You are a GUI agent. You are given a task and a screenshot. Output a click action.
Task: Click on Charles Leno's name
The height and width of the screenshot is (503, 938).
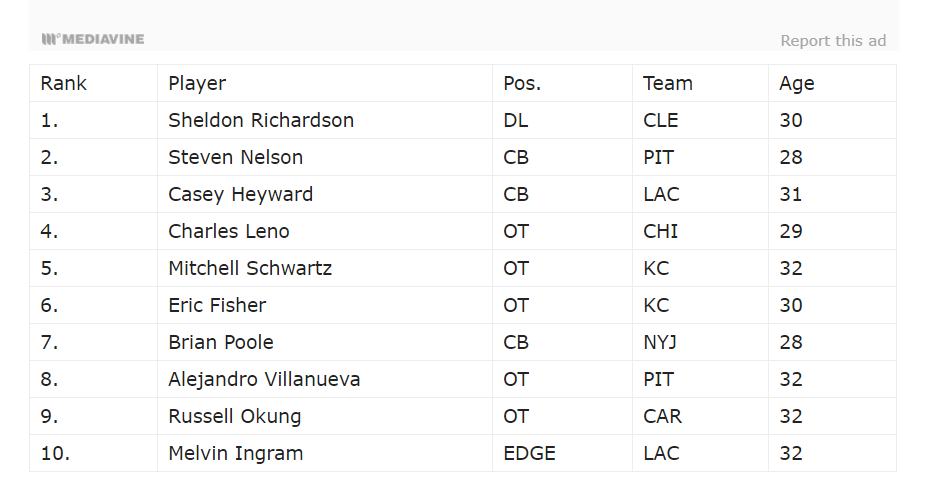(229, 231)
